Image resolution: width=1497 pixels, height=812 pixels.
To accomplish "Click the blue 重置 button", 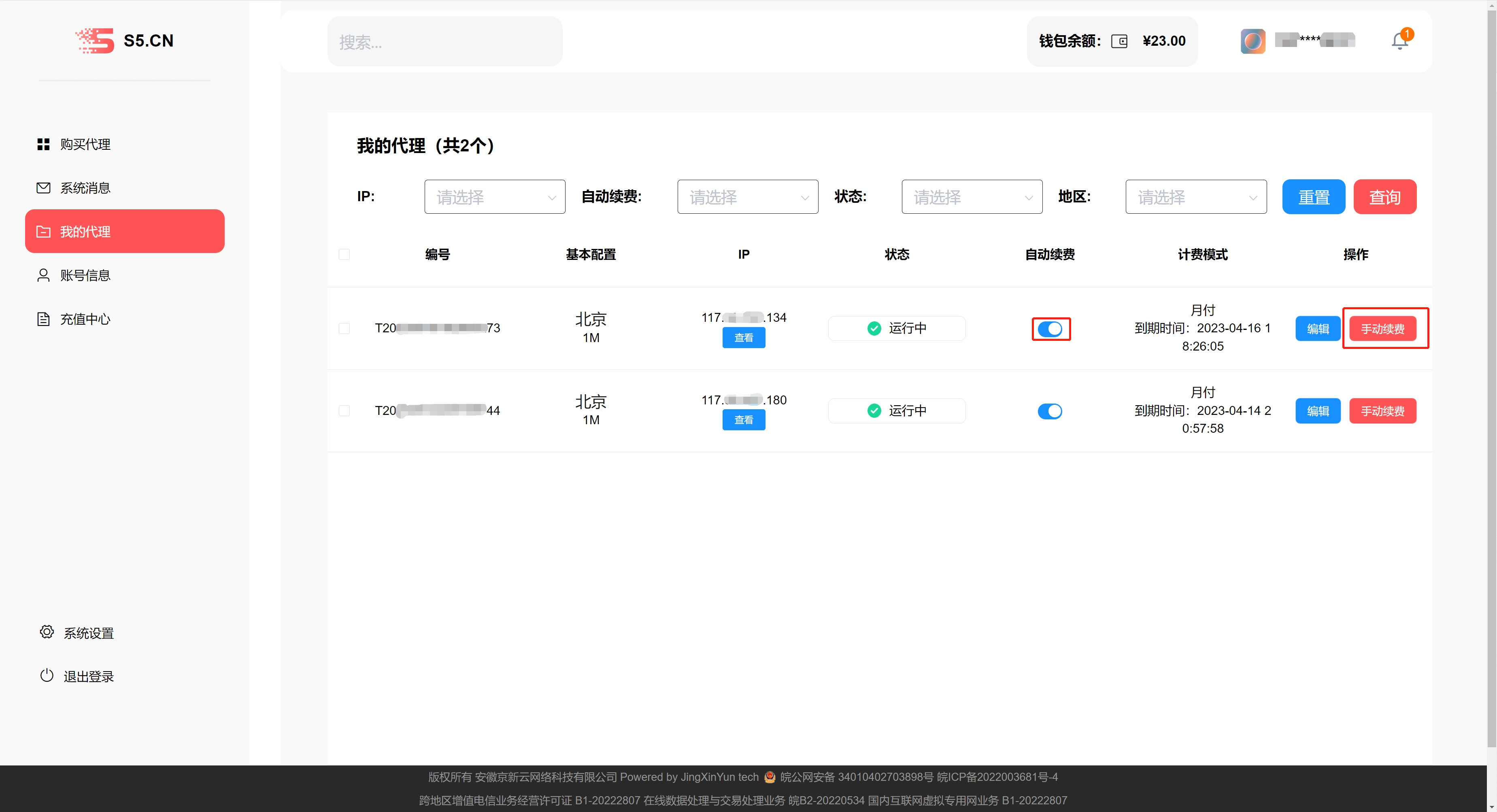I will (1313, 197).
